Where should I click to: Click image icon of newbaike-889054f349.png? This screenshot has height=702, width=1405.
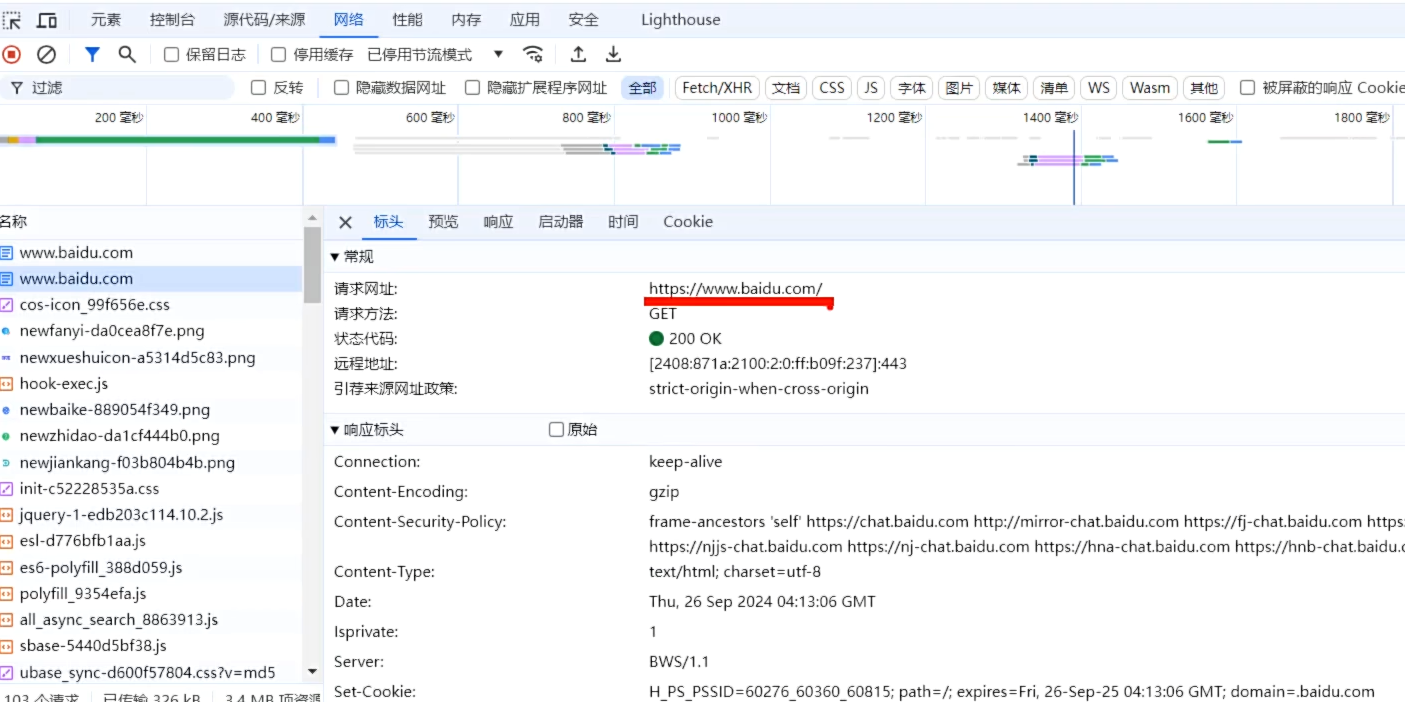(x=7, y=410)
